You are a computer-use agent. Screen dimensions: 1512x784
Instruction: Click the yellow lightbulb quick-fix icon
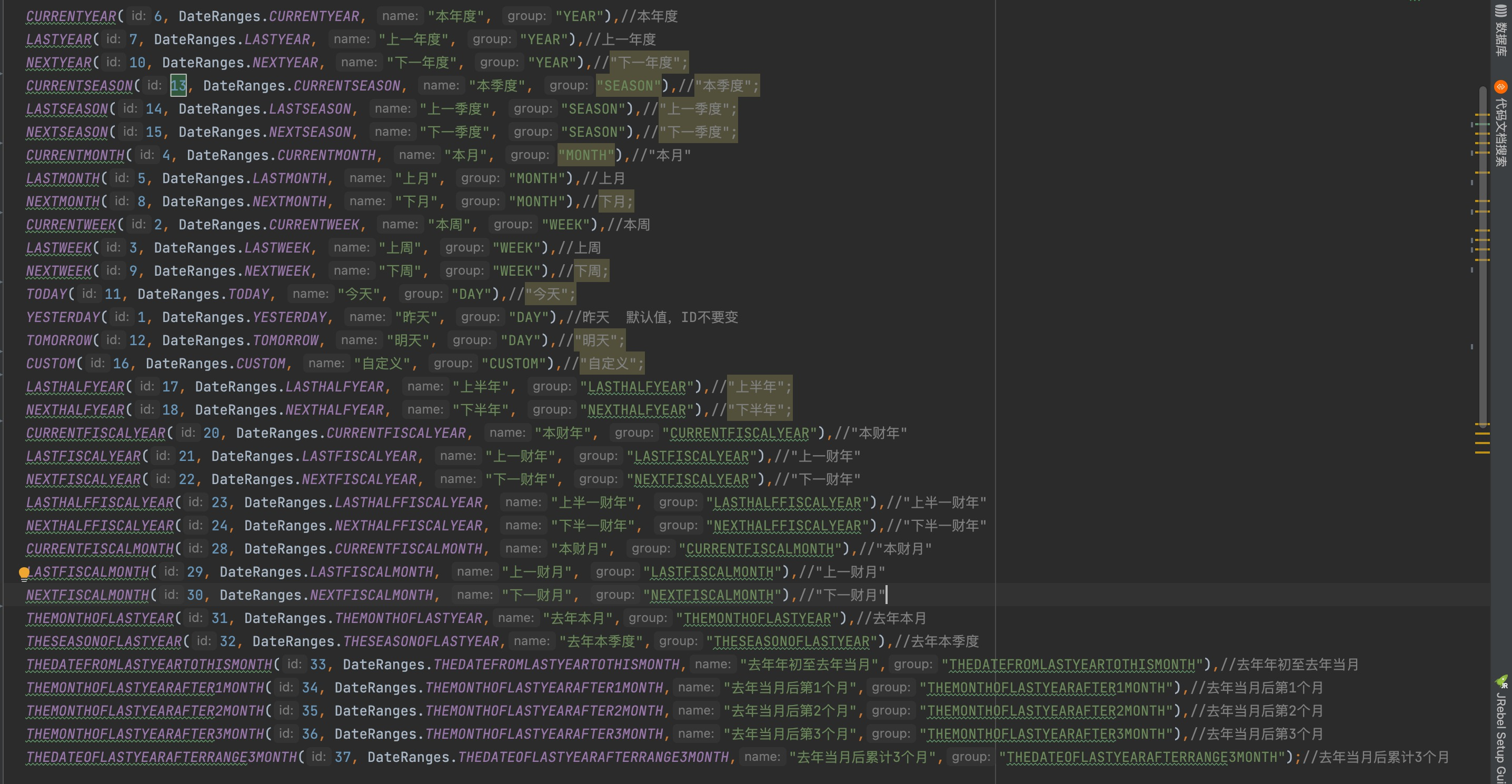pyautogui.click(x=24, y=573)
